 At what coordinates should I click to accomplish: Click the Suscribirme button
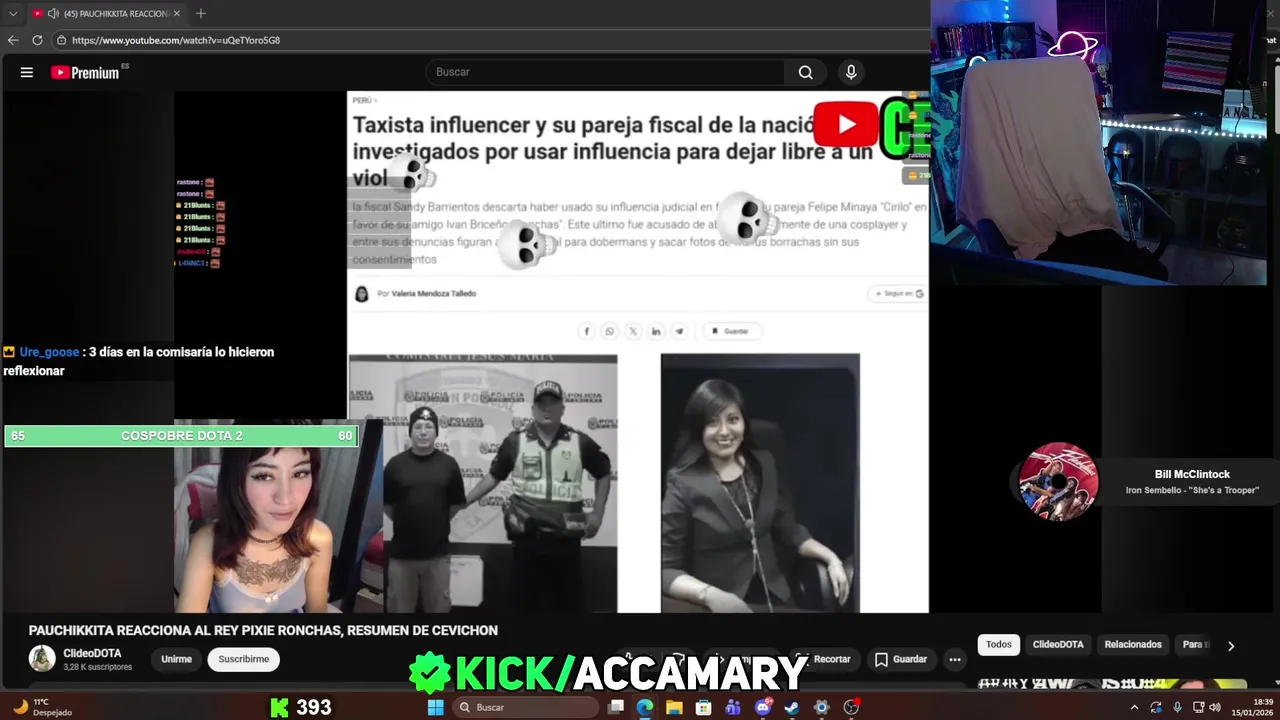243,659
